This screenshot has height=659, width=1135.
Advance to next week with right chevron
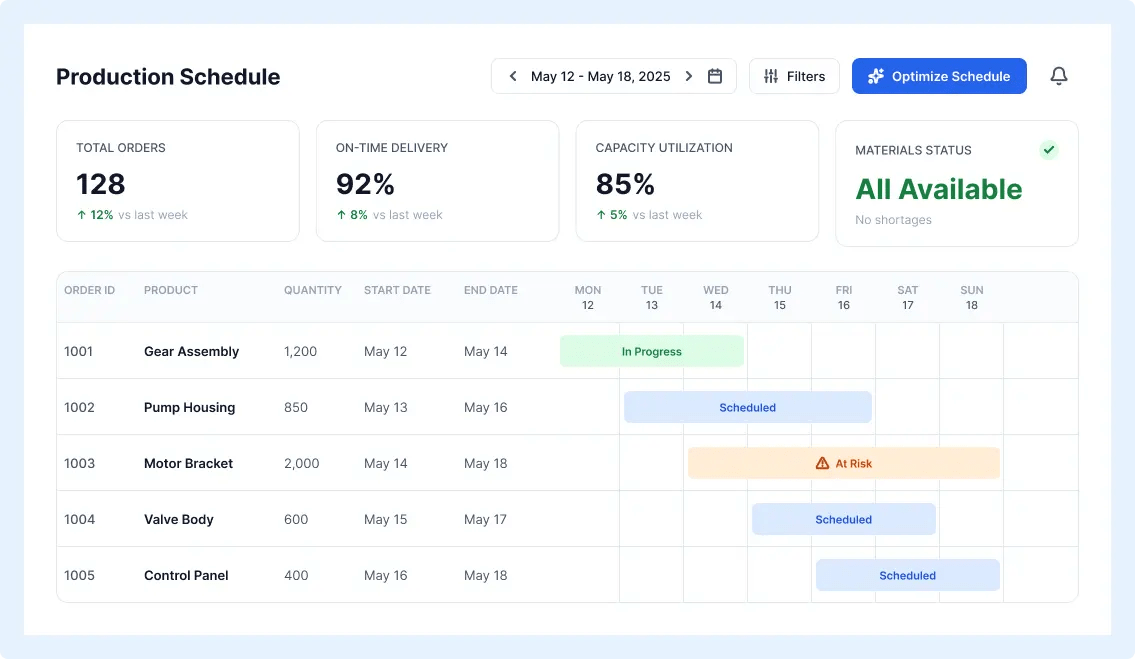click(x=688, y=76)
